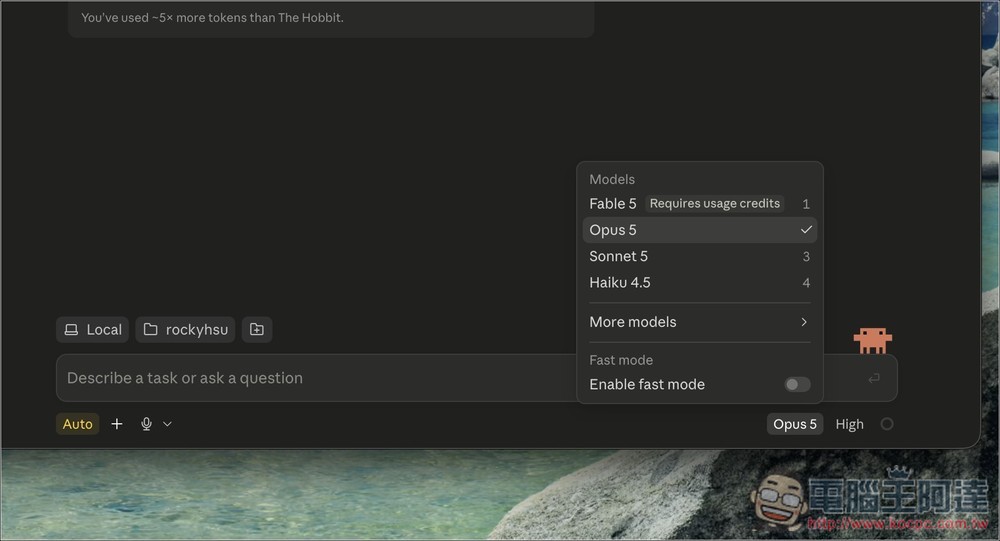Open the Opus 5 model selector button

coord(795,424)
